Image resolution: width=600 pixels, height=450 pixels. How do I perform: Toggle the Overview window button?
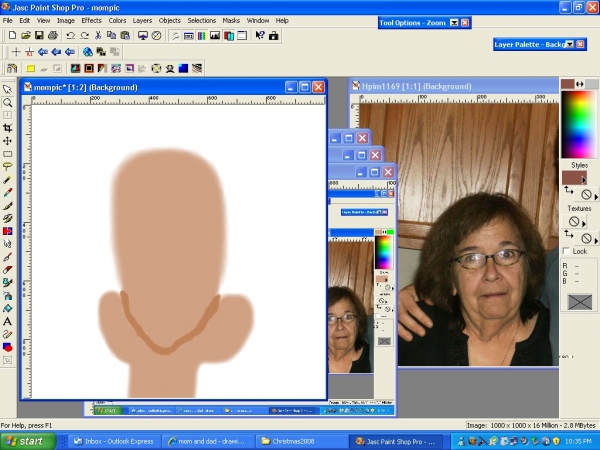[x=242, y=36]
